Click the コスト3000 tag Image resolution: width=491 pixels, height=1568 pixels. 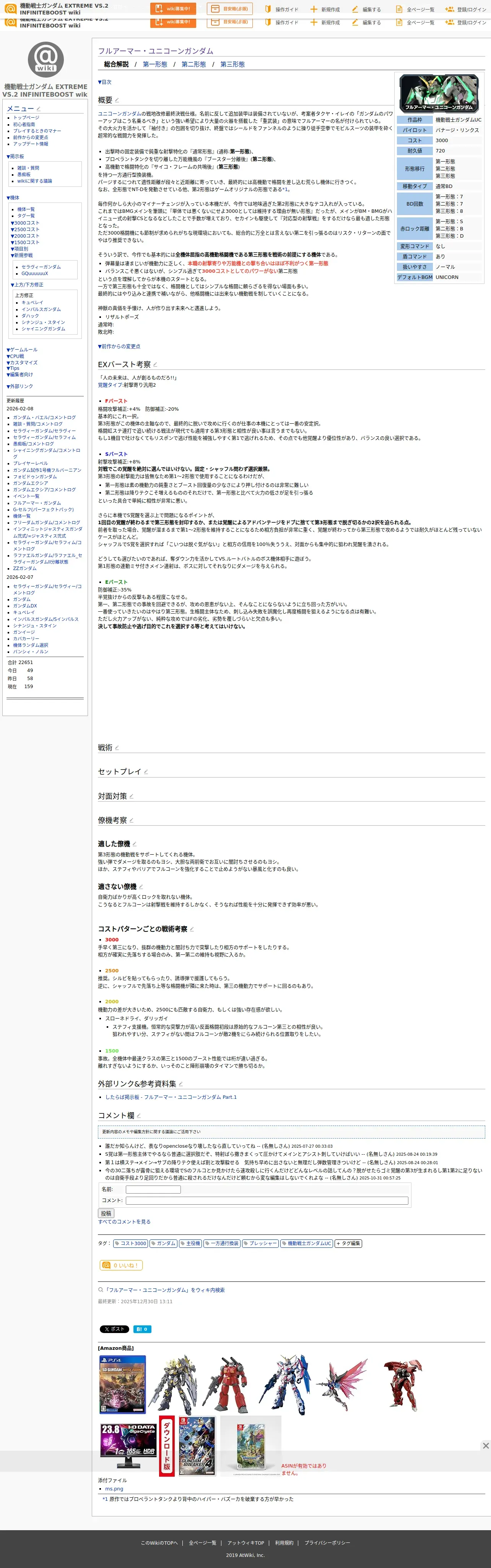(130, 1244)
